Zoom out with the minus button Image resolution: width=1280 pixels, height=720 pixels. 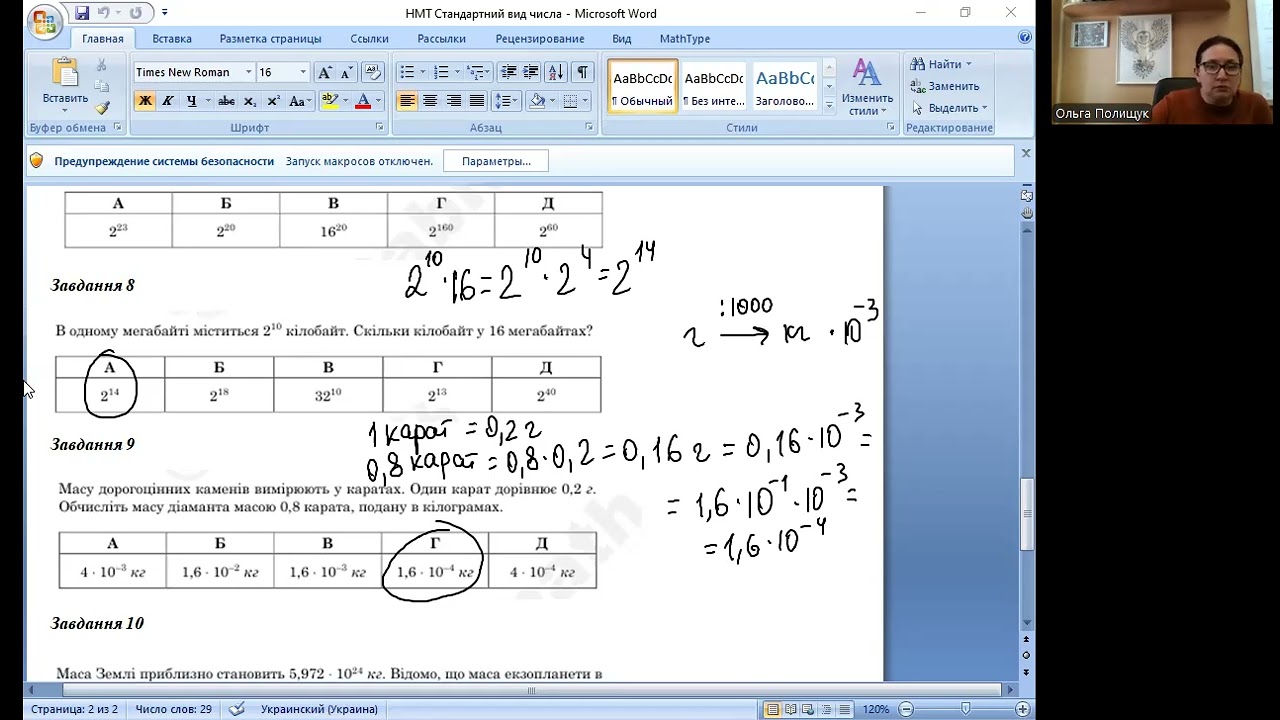[x=906, y=709]
